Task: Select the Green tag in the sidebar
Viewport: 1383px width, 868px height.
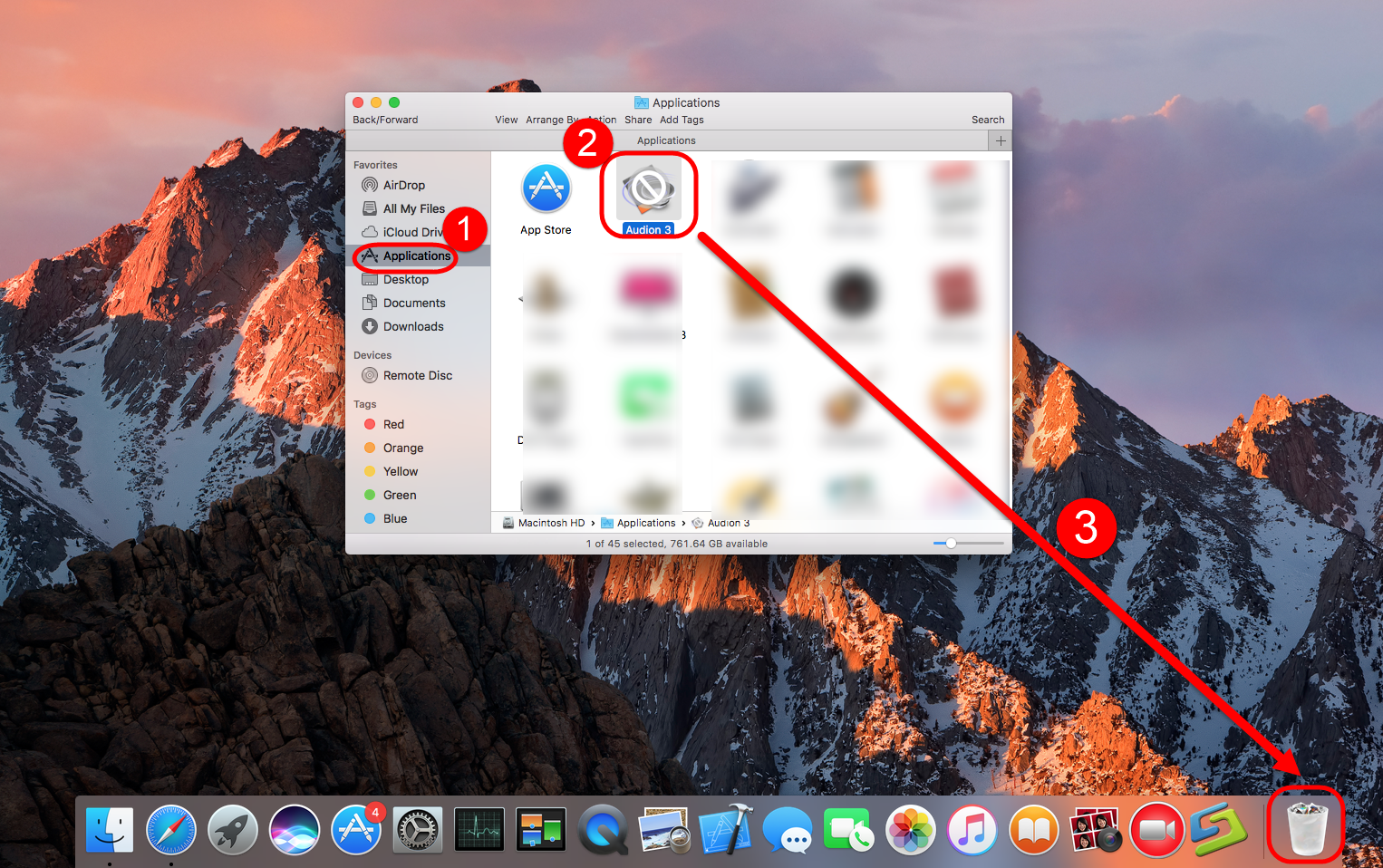Action: click(399, 495)
